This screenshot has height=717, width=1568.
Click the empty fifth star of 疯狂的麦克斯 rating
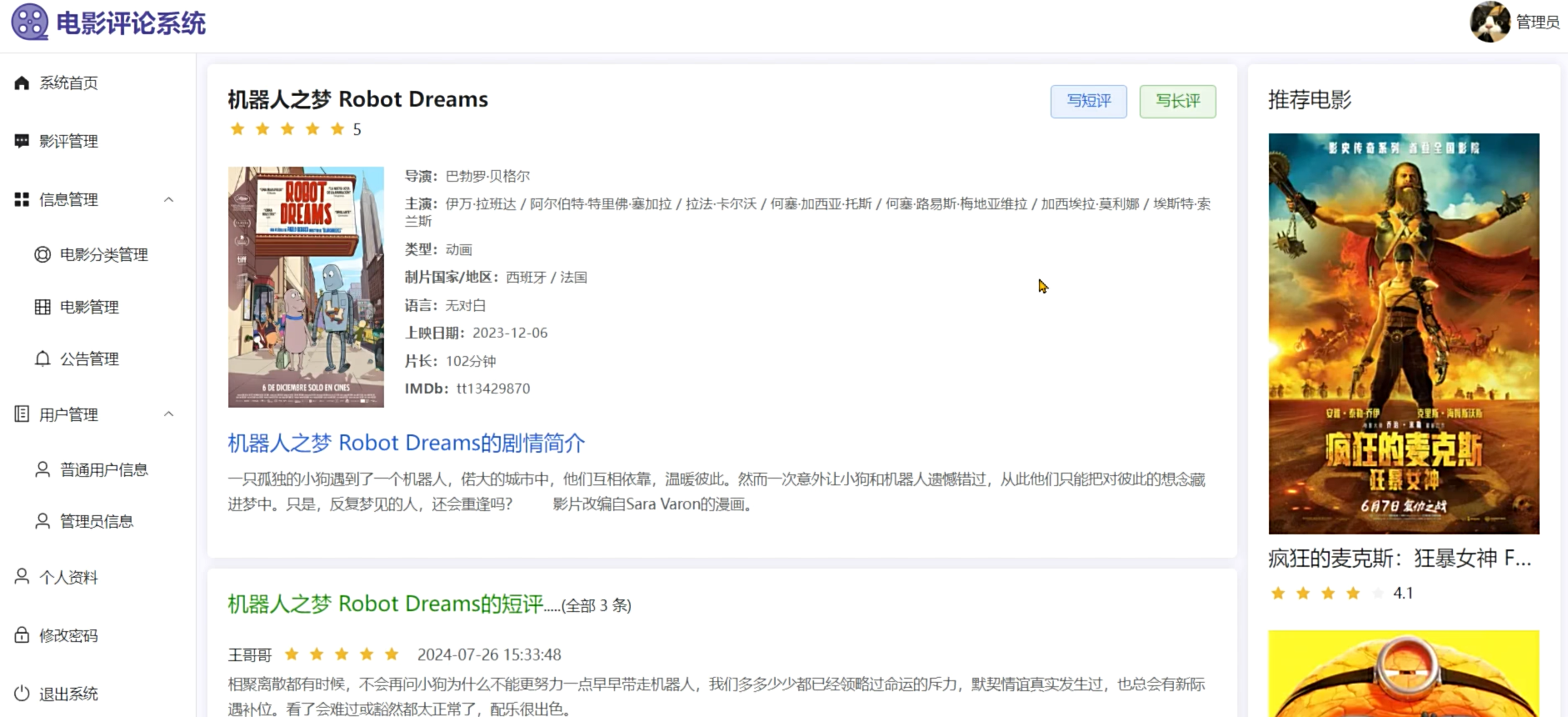point(1378,593)
